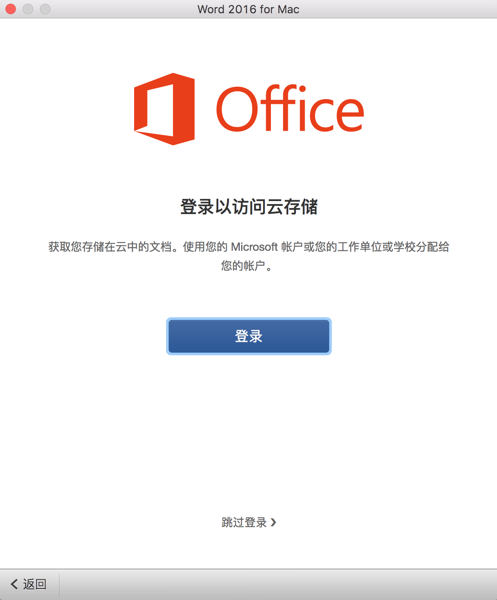Click the heading 登录以访问云存储
497x600 pixels.
(x=249, y=207)
